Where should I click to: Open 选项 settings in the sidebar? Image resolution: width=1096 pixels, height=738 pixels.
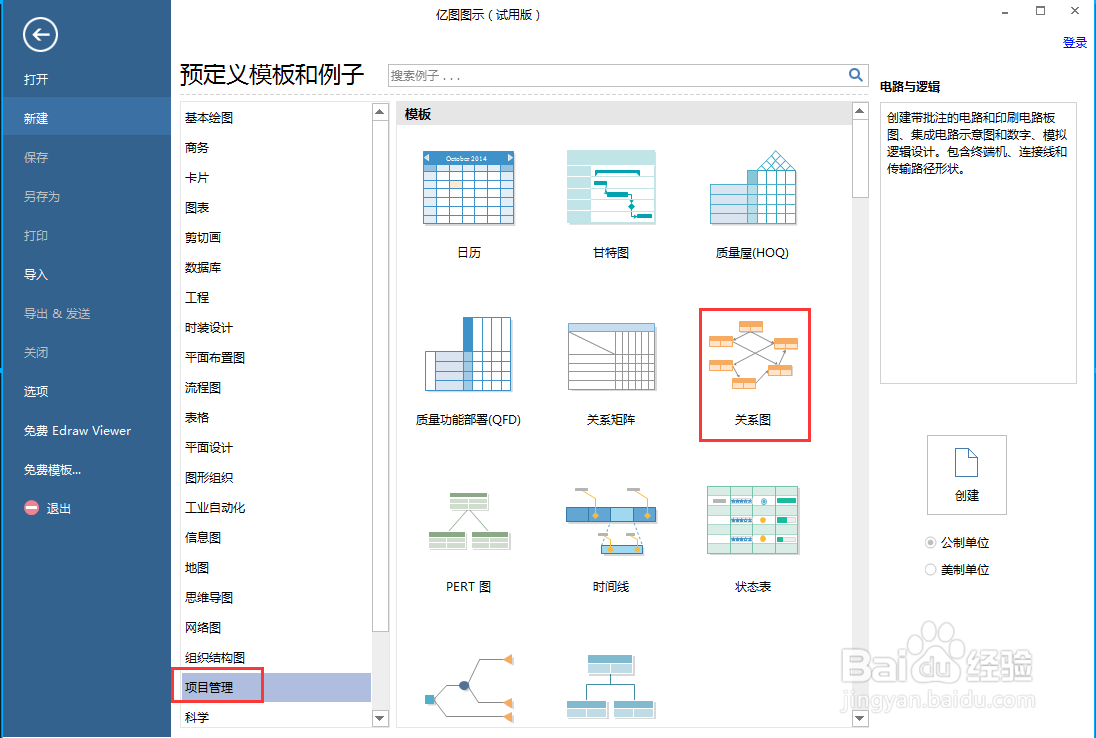click(36, 391)
